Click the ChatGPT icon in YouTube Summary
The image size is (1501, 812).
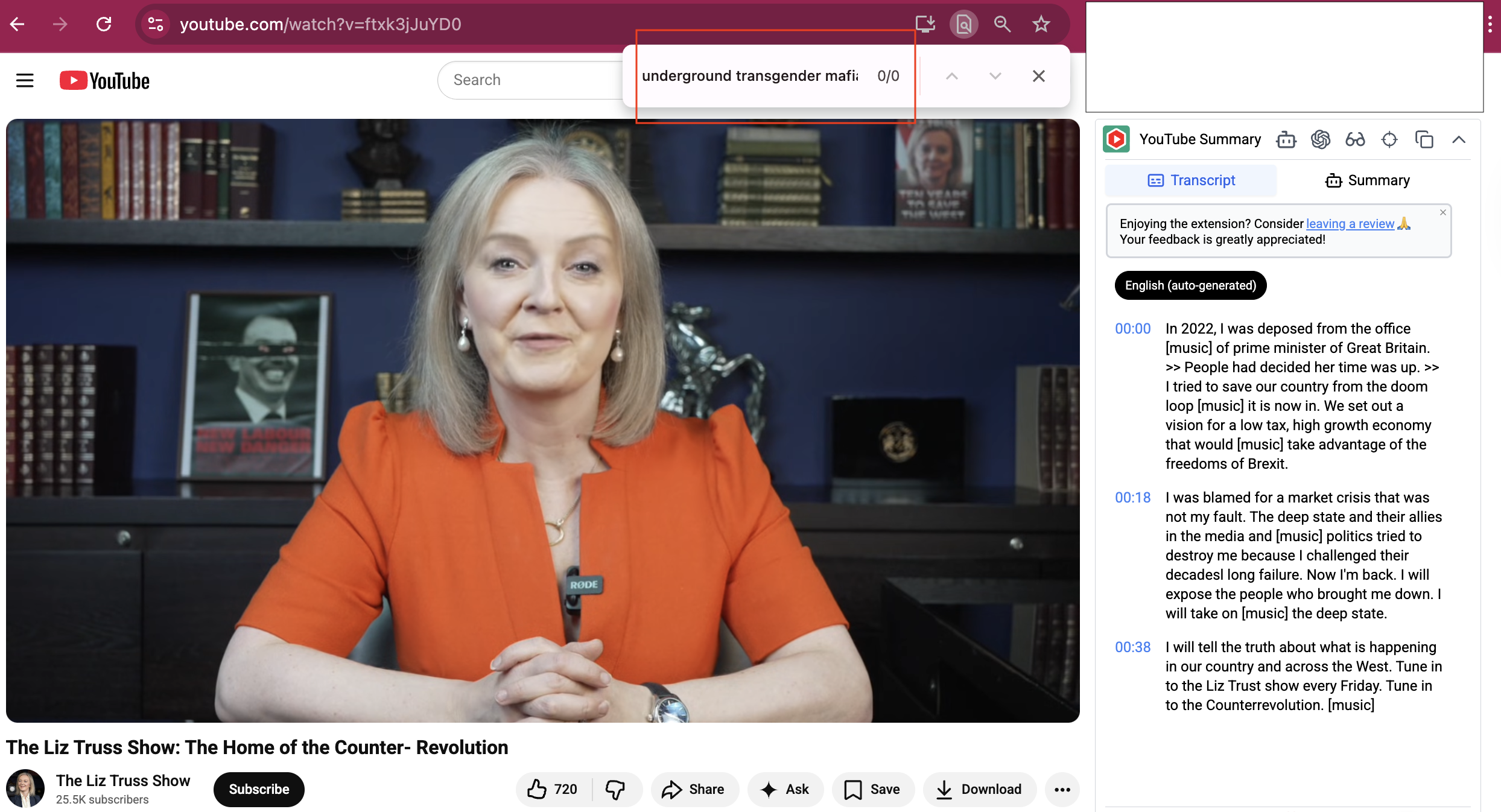pos(1320,140)
